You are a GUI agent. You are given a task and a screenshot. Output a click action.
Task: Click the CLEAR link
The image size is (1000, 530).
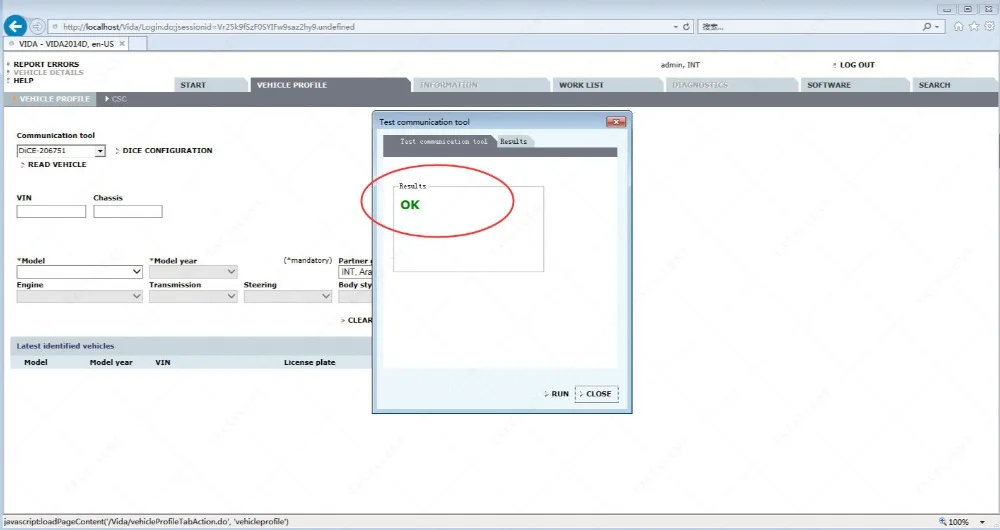point(360,320)
